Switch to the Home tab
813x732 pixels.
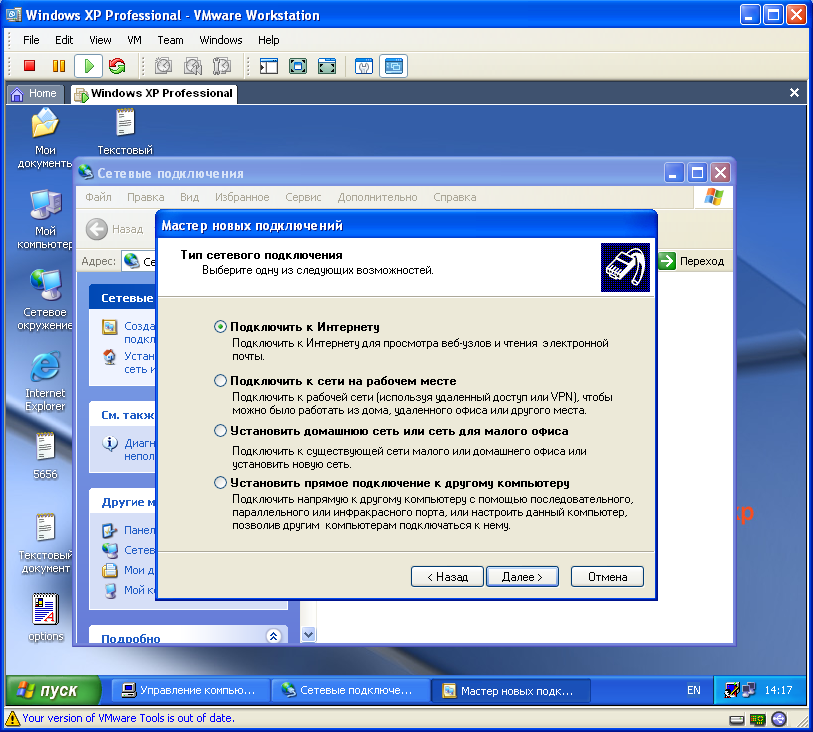pos(35,93)
